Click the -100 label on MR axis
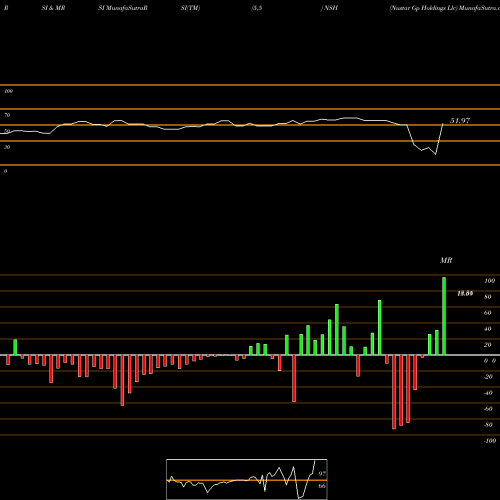Viewport: 500px width, 500px height. click(490, 441)
